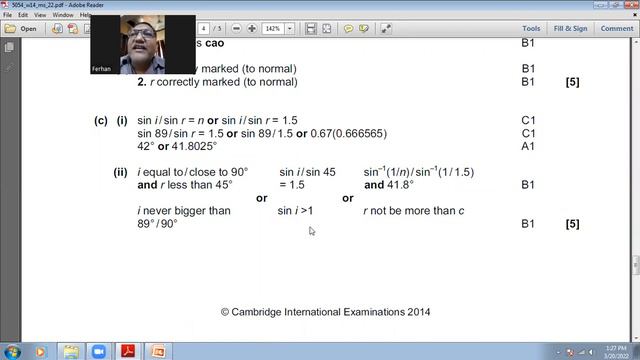The width and height of the screenshot is (640, 360).
Task: Open the Window menu
Action: point(63,15)
